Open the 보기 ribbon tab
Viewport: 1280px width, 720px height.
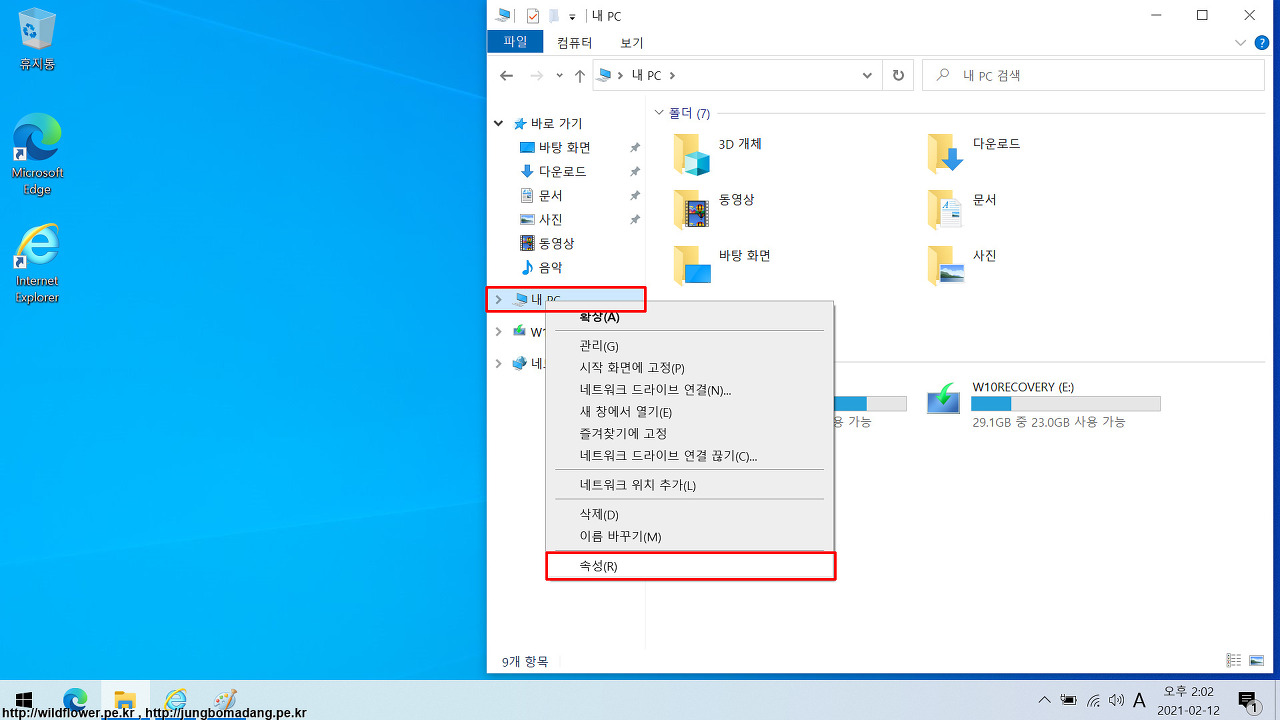(632, 43)
